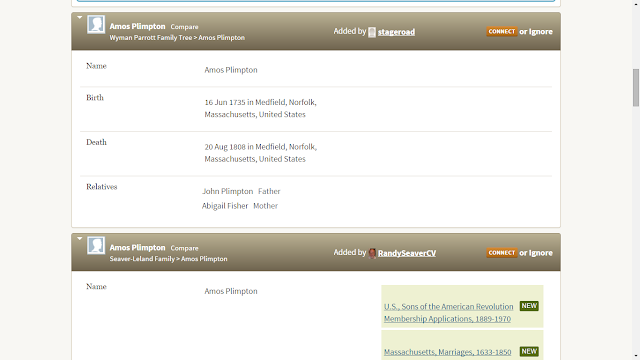Select Abigail Fisher Mother relative
640x360 pixels.
pyautogui.click(x=240, y=206)
